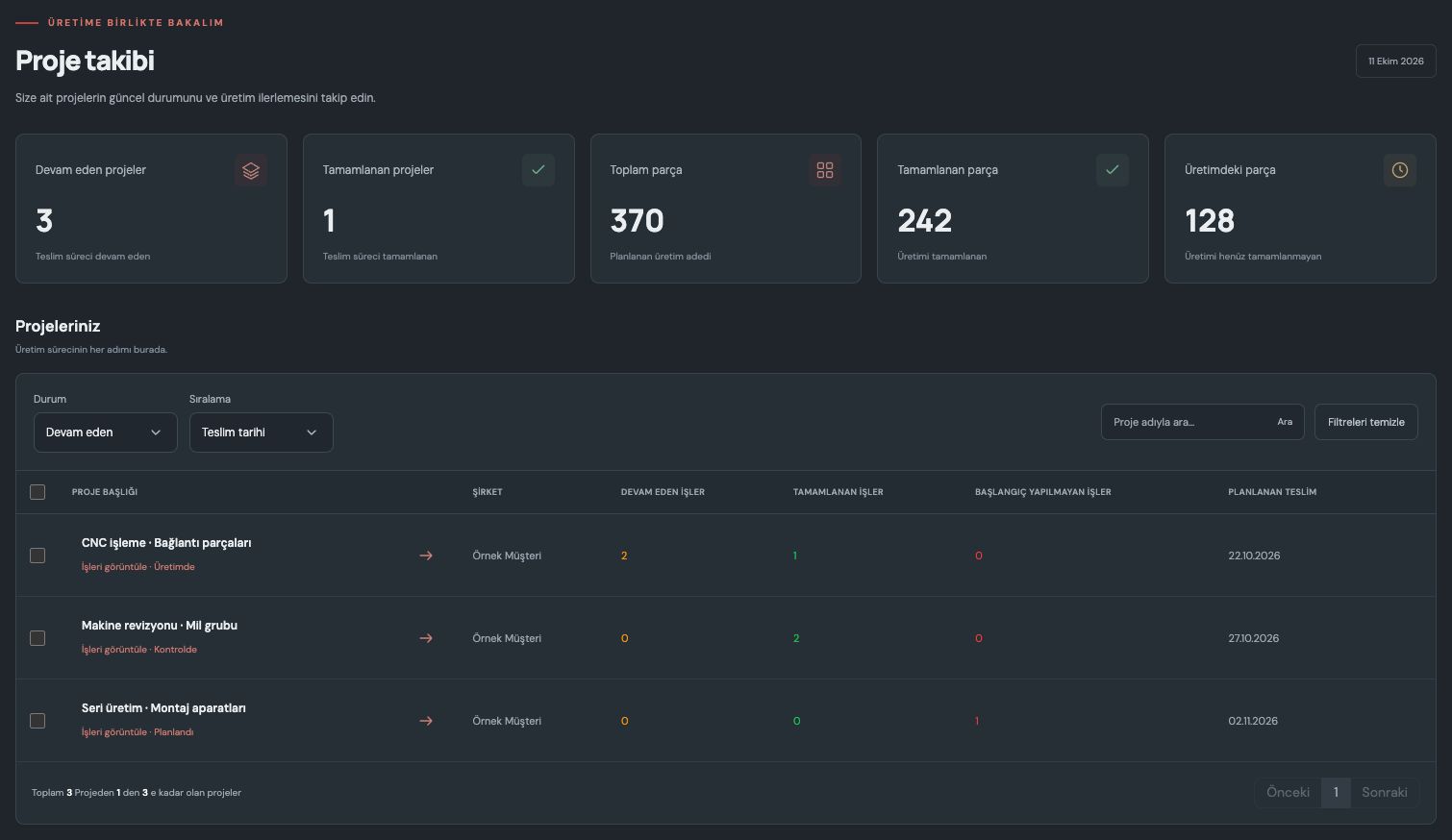1452x840 pixels.
Task: Click the checkmark icon in Tamamlanan projeler card
Action: (538, 170)
